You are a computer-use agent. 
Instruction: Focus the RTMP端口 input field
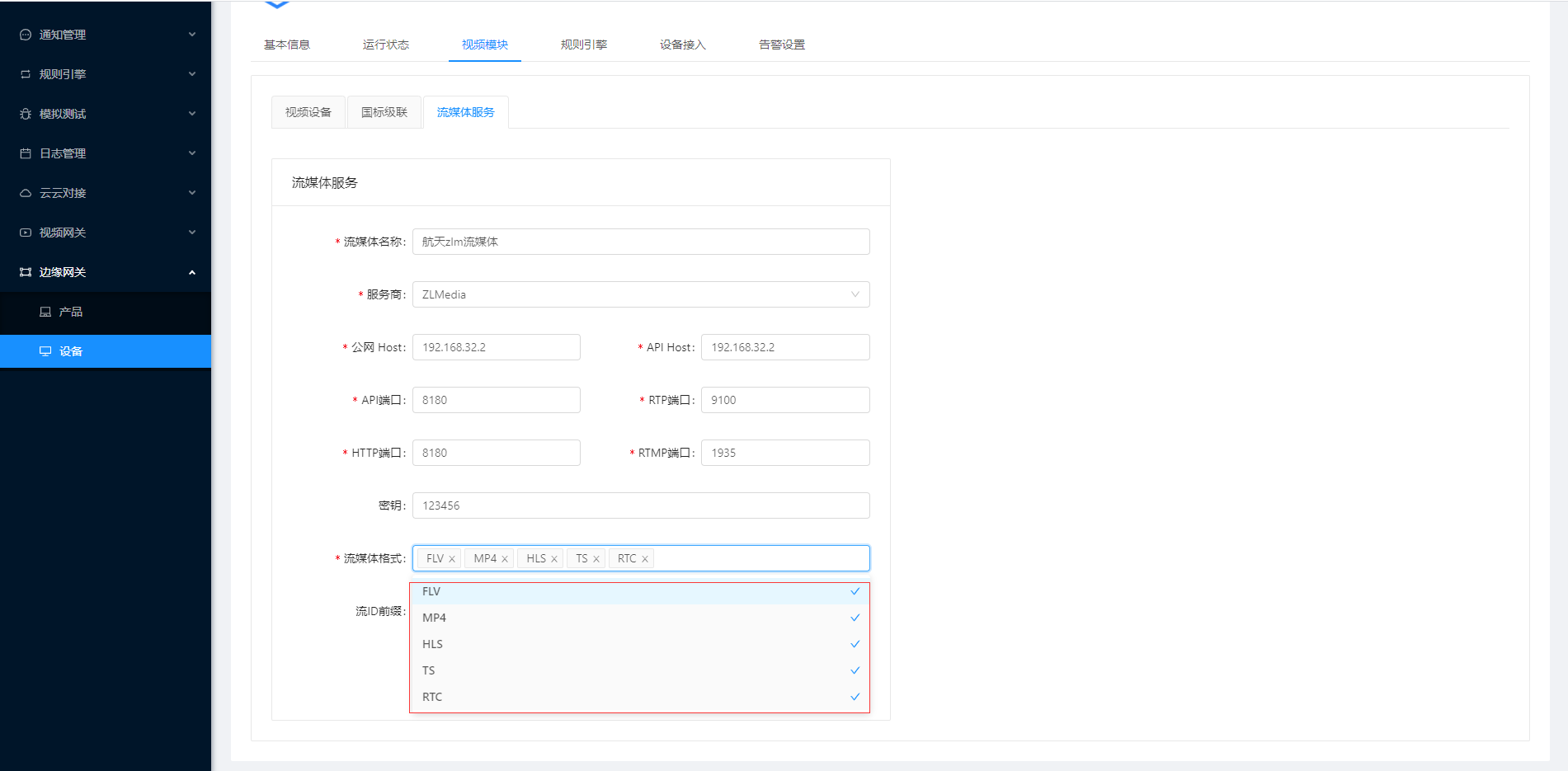point(784,453)
